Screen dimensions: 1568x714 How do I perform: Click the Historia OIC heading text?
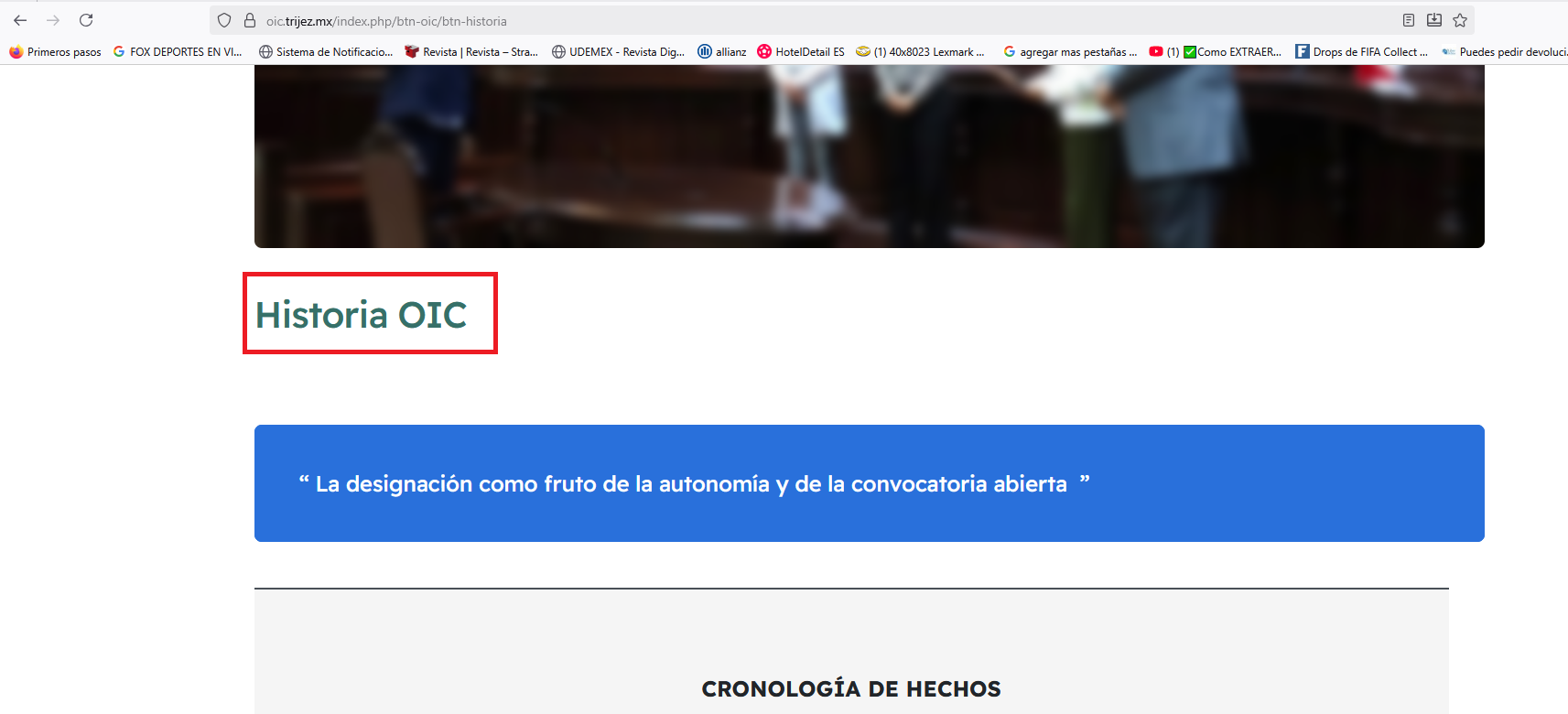[362, 315]
